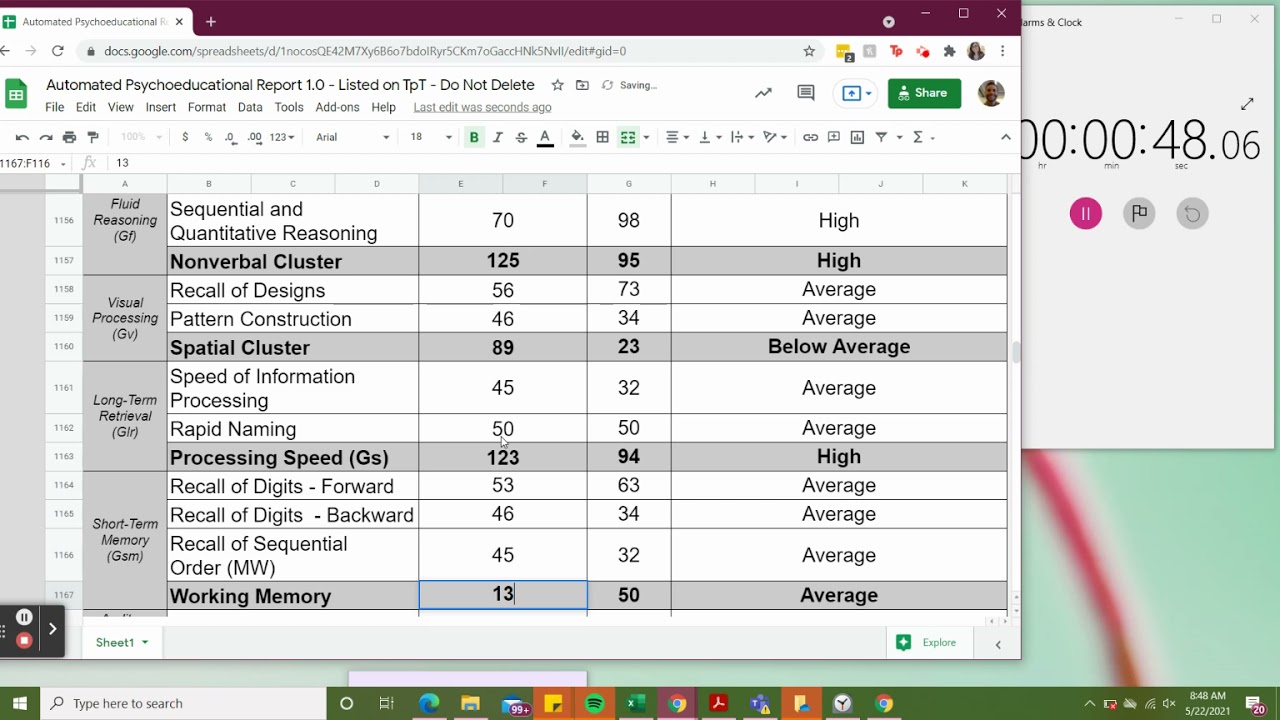The image size is (1280, 720).
Task: Pause the stopwatch in Clock window
Action: [1085, 213]
